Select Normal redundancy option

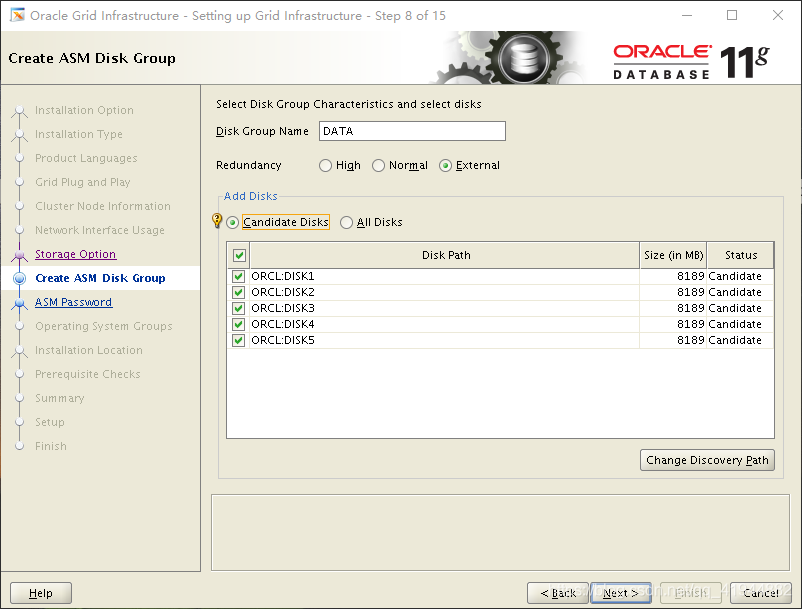click(x=378, y=166)
